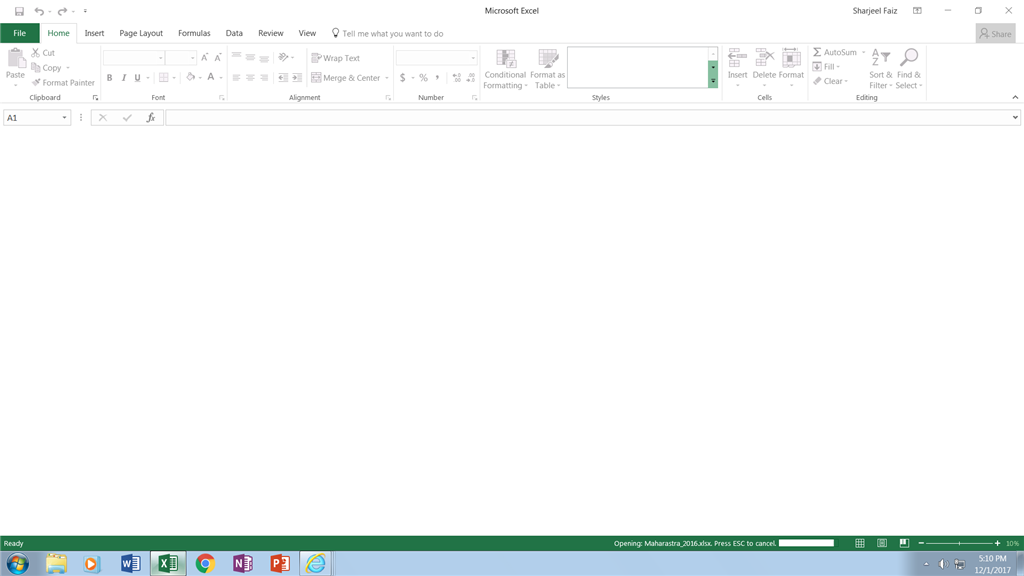
Task: Click Delete Cells icon
Action: (x=764, y=57)
